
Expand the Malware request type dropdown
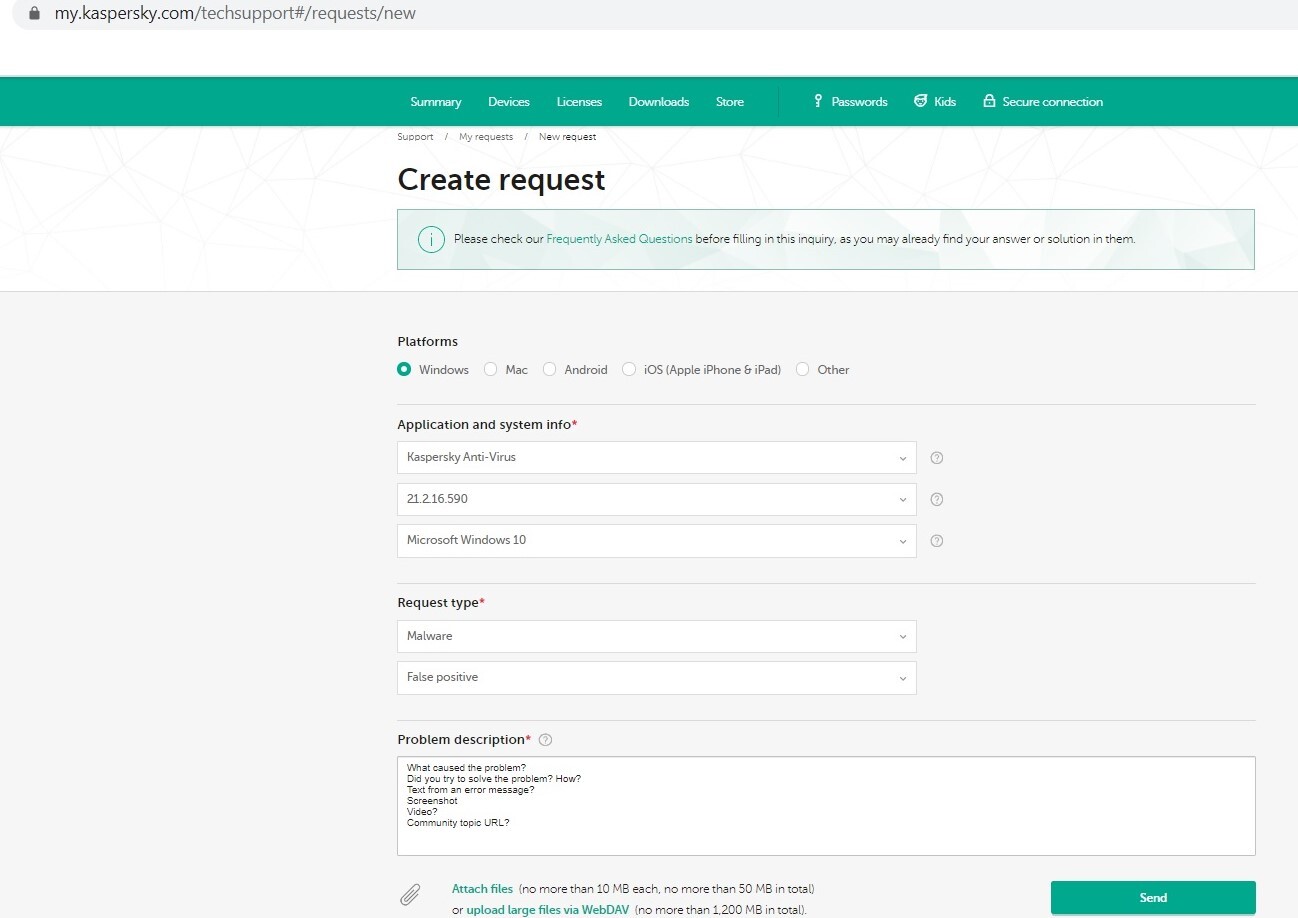click(657, 636)
